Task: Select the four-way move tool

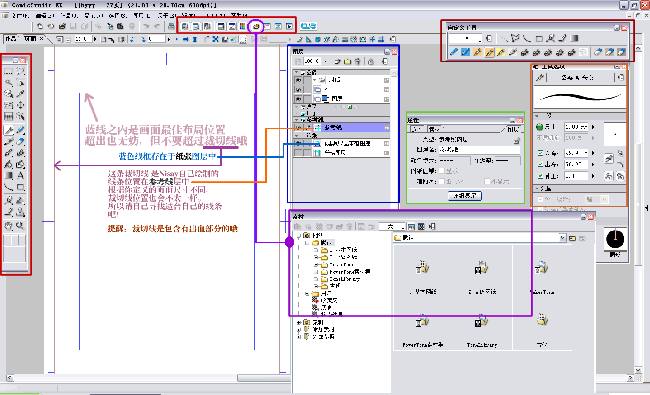Action: 20,105
